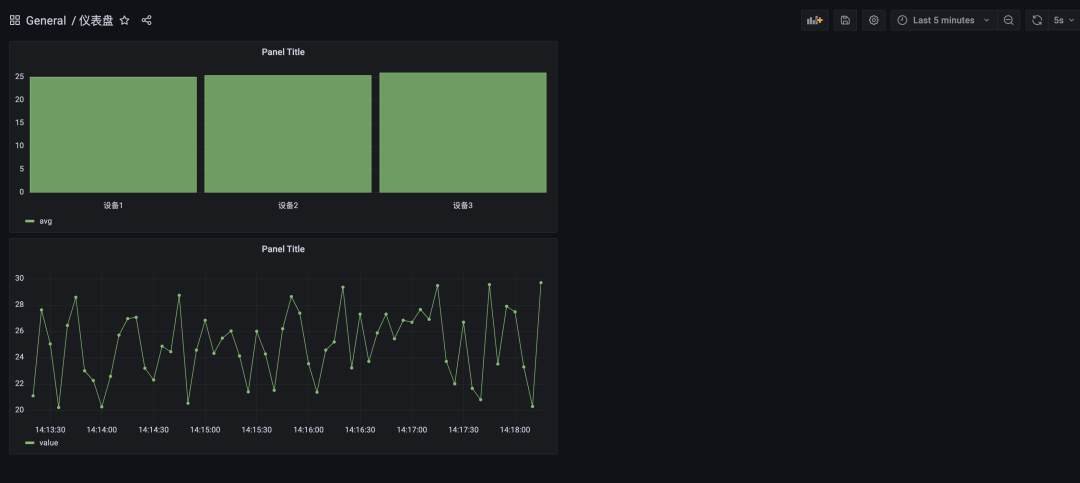The image size is (1080, 483).
Task: Open the line chart Panel Title menu
Action: tap(283, 249)
